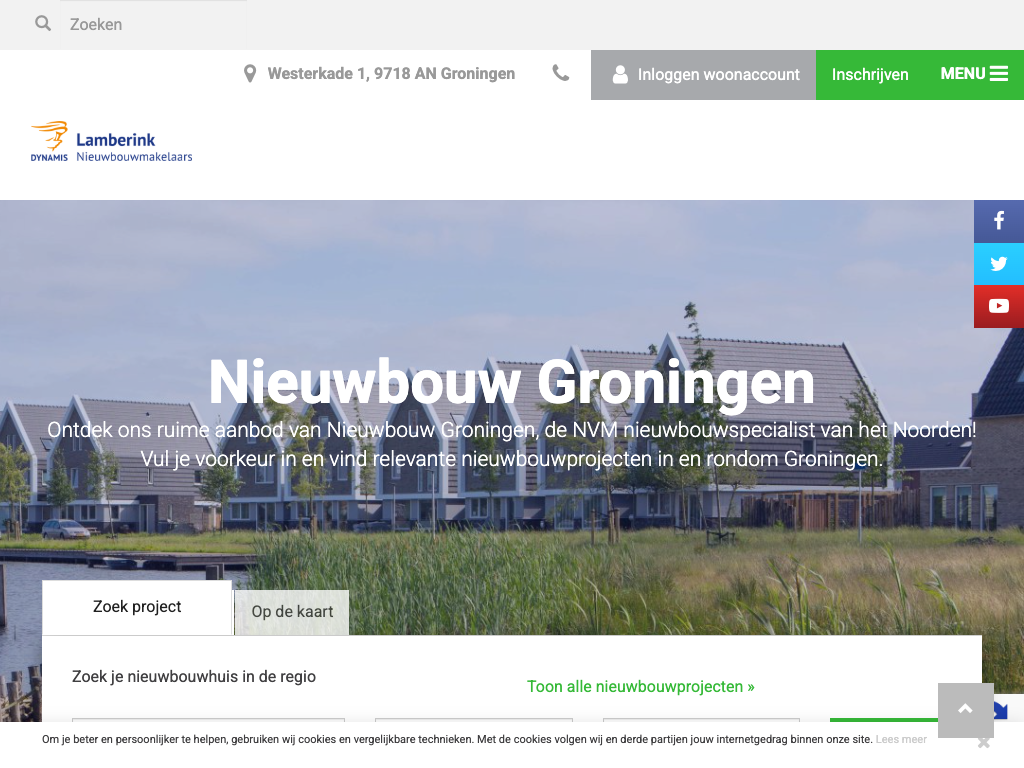Open the Westerkade 1 address link
1024x768 pixels.
(391, 74)
